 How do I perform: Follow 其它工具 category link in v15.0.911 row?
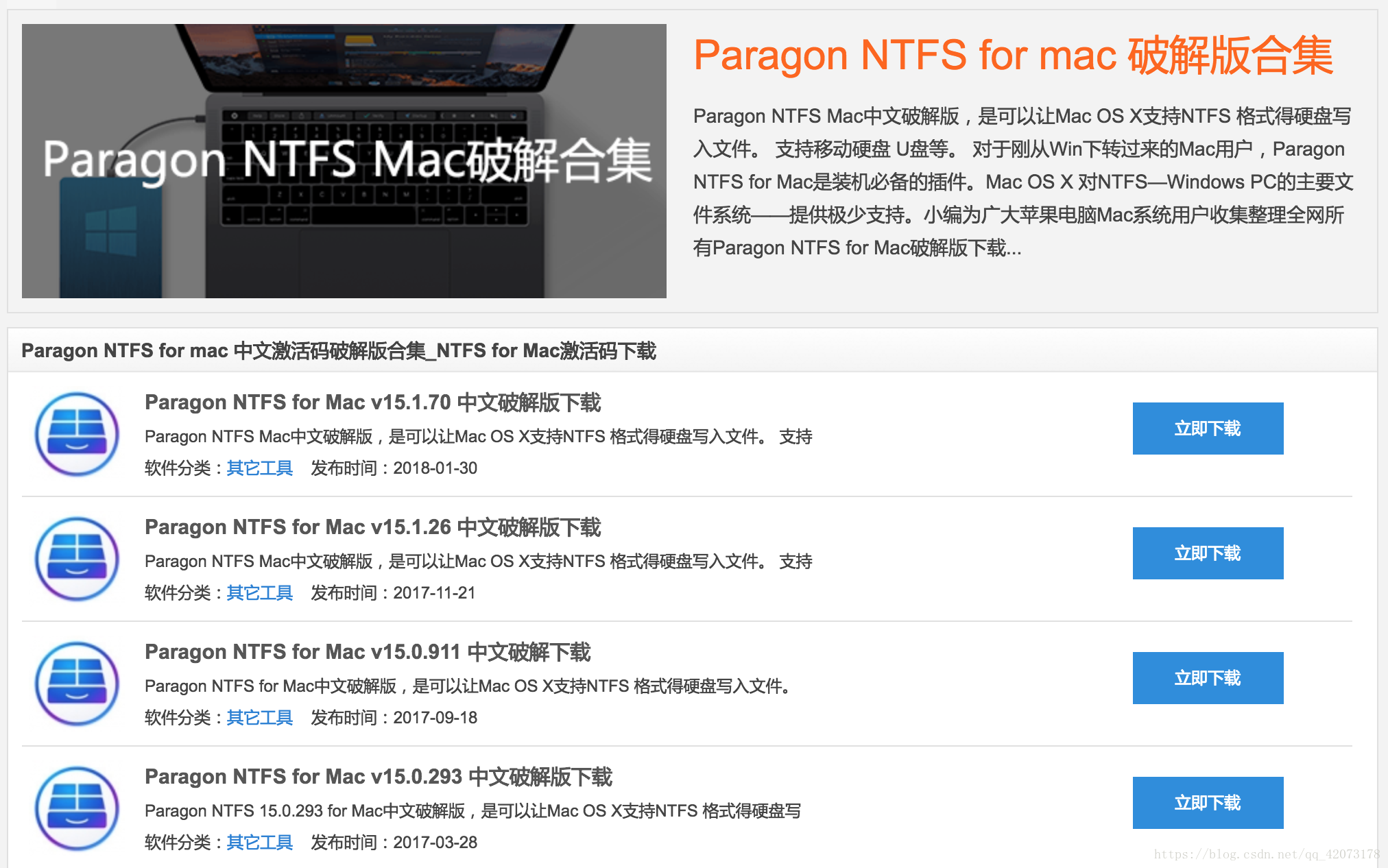click(x=260, y=718)
